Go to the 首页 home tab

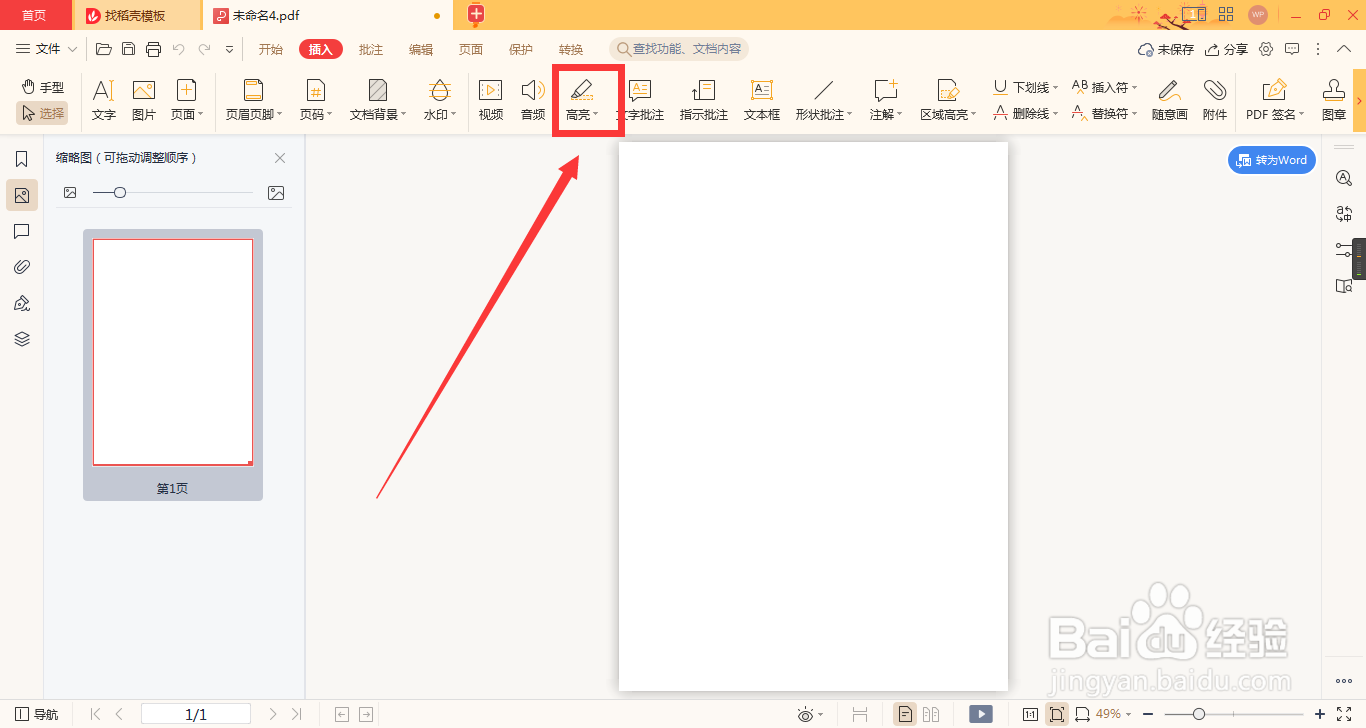pyautogui.click(x=35, y=15)
